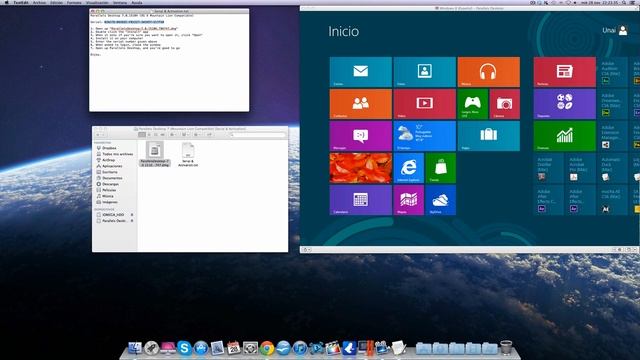Open the TextEdit menu in the menu bar
The width and height of the screenshot is (640, 360).
click(x=21, y=2)
